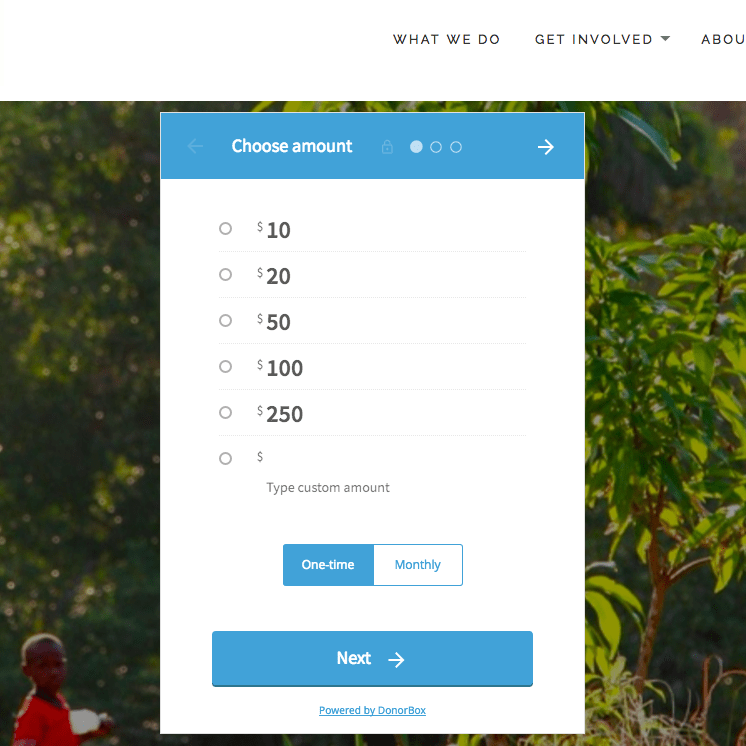The width and height of the screenshot is (746, 746).
Task: Choose the $20 donation option
Action: (226, 275)
